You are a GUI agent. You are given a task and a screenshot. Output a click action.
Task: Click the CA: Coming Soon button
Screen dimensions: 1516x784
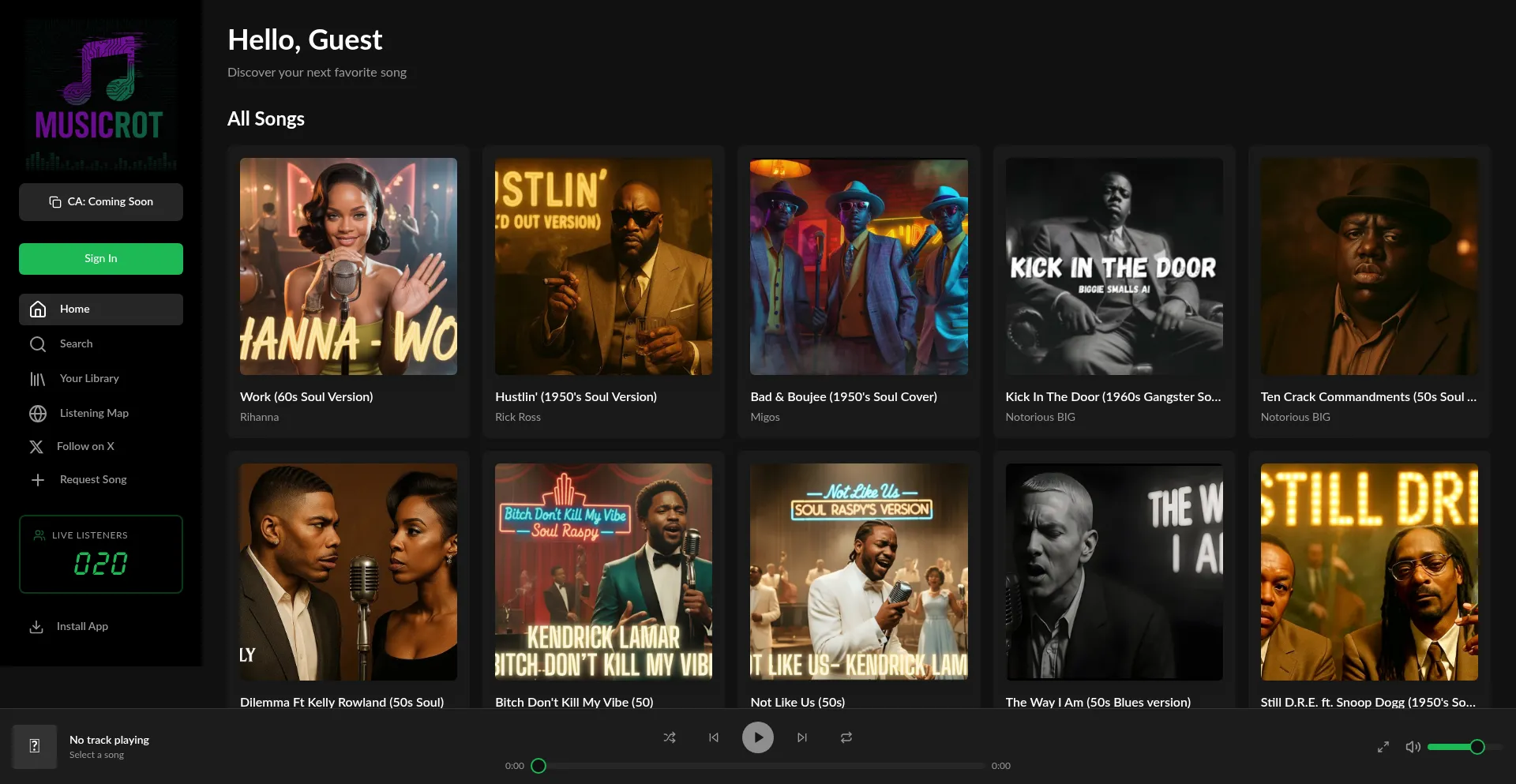(x=101, y=202)
